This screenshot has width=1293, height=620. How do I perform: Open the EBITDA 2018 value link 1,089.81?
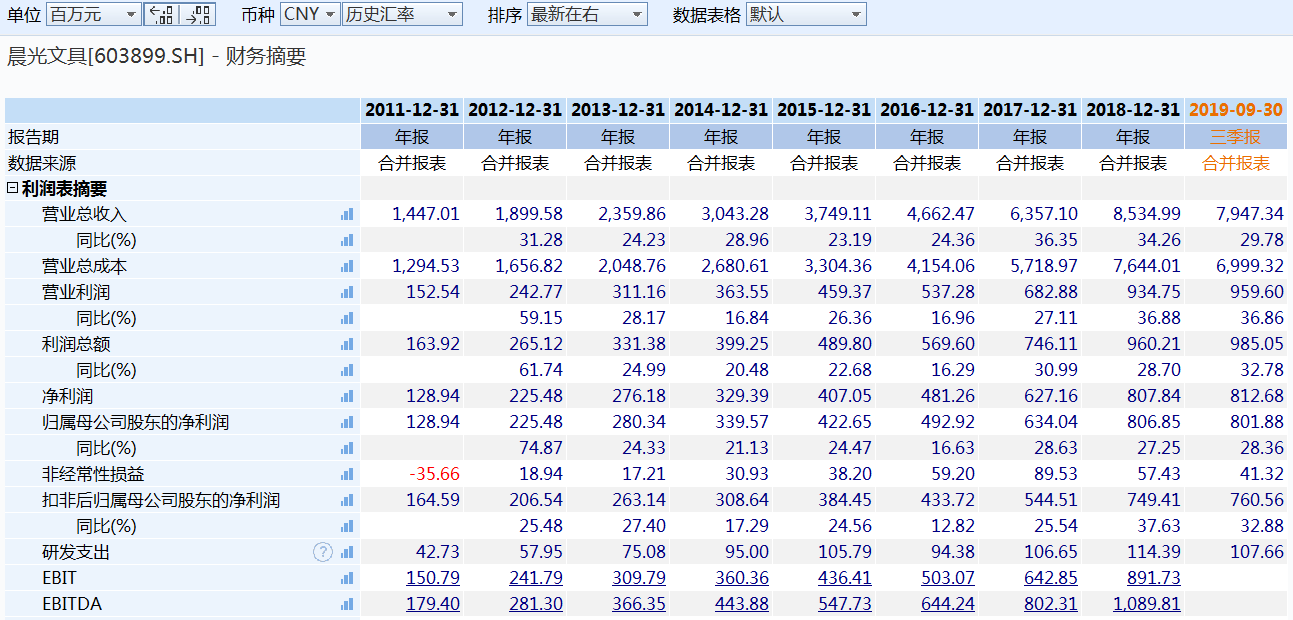[1146, 604]
